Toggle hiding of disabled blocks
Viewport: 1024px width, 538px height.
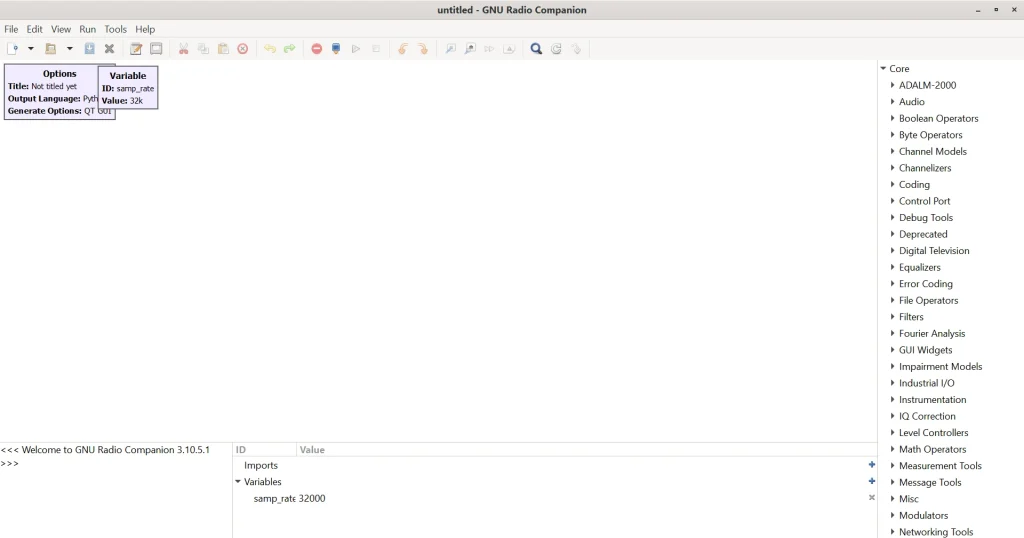[509, 49]
